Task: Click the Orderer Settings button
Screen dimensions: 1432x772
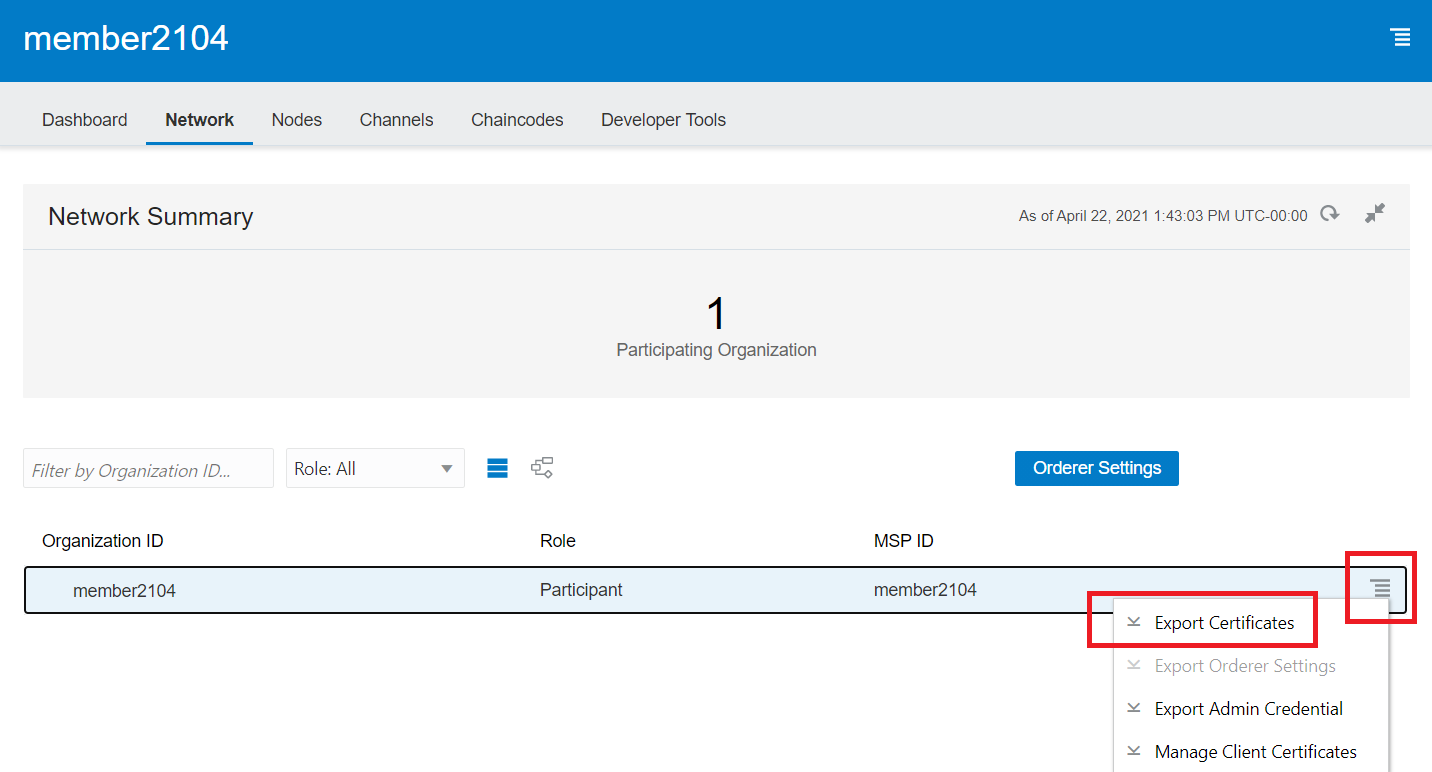Action: point(1096,468)
